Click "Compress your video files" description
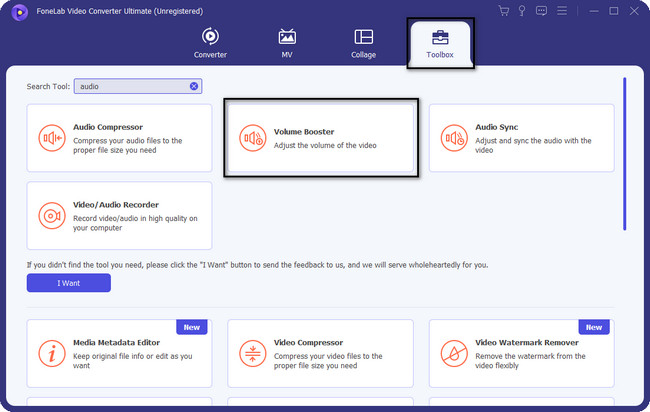The height and width of the screenshot is (412, 650). [328, 361]
